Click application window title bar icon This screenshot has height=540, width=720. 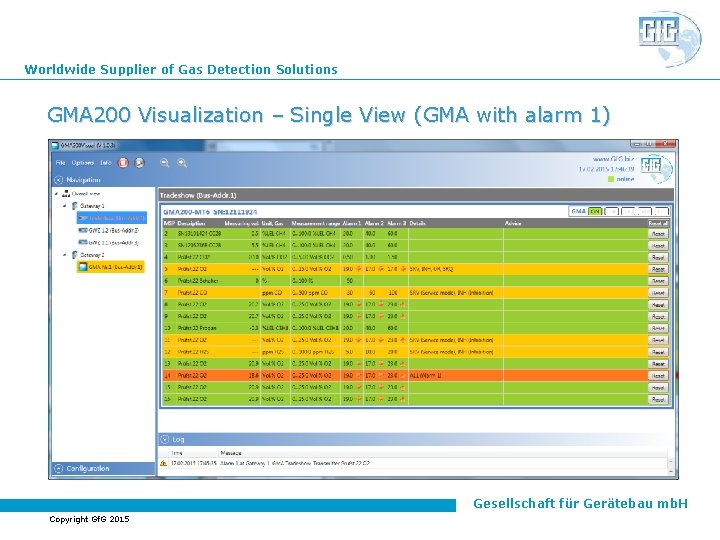55,145
